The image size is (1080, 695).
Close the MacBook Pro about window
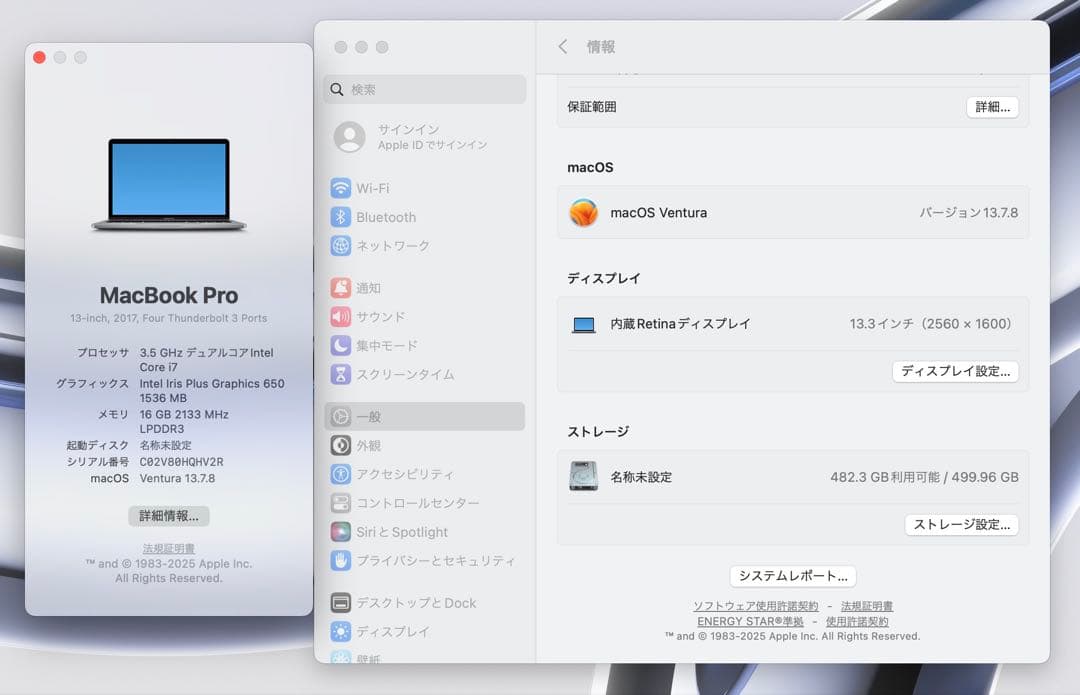coord(39,57)
